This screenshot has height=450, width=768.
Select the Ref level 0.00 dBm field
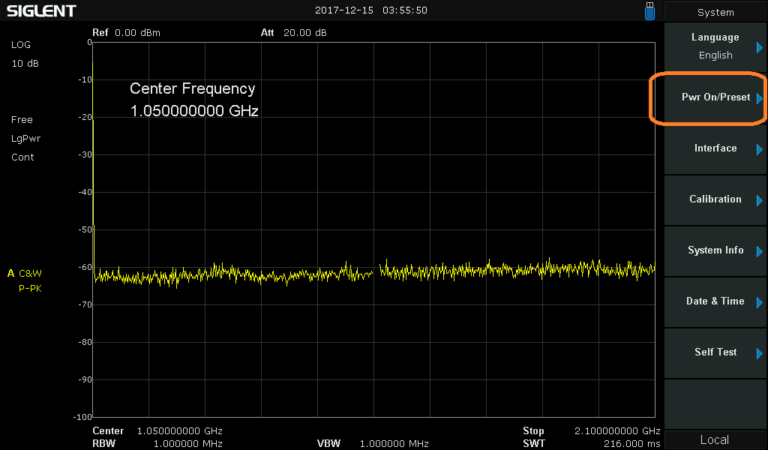(126, 32)
